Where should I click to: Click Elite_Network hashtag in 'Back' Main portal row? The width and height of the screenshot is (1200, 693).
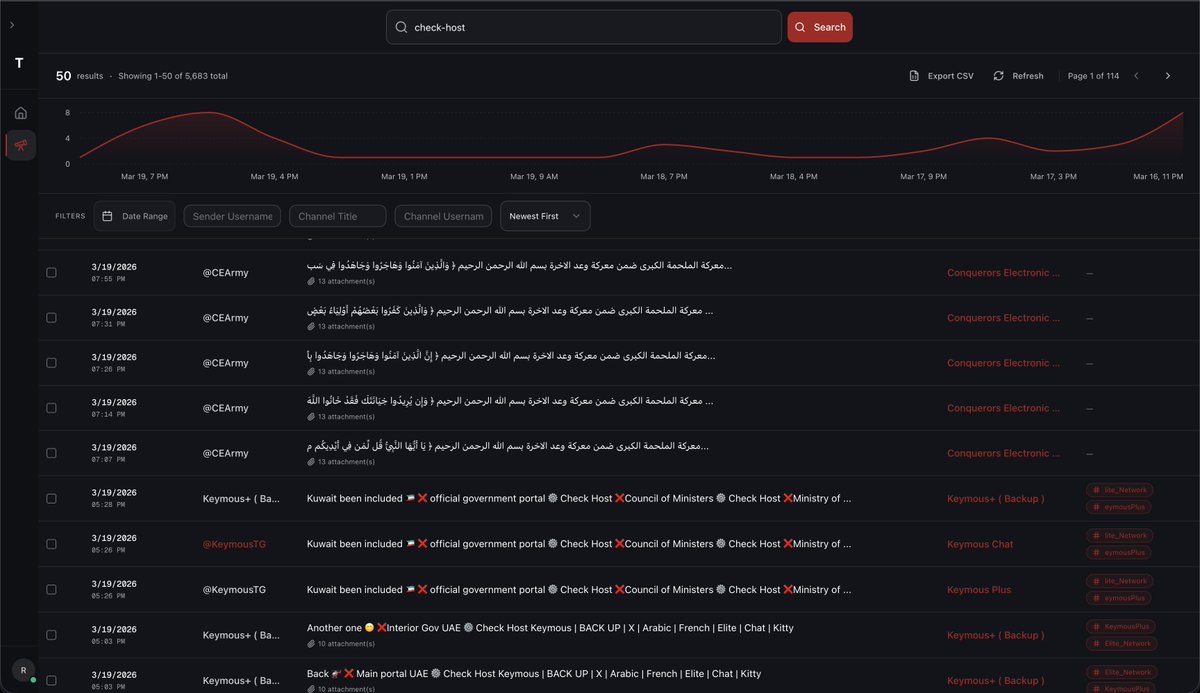[1120, 672]
